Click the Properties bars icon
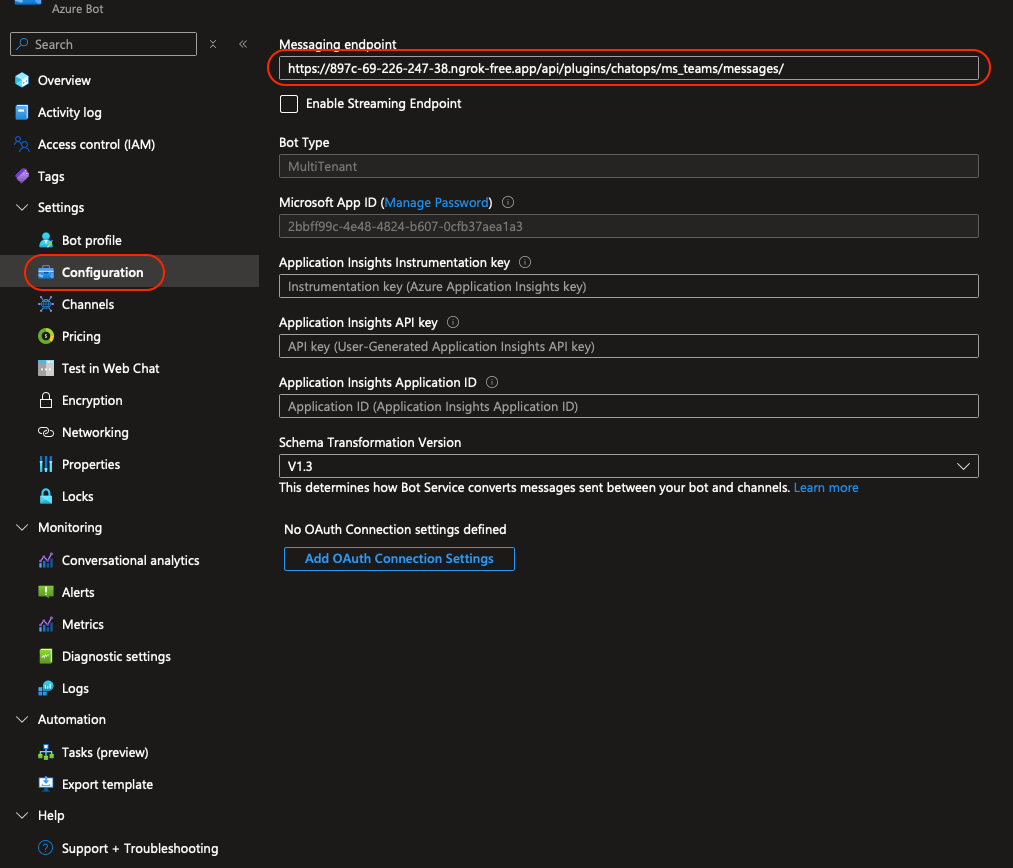The height and width of the screenshot is (868, 1013). point(46,464)
